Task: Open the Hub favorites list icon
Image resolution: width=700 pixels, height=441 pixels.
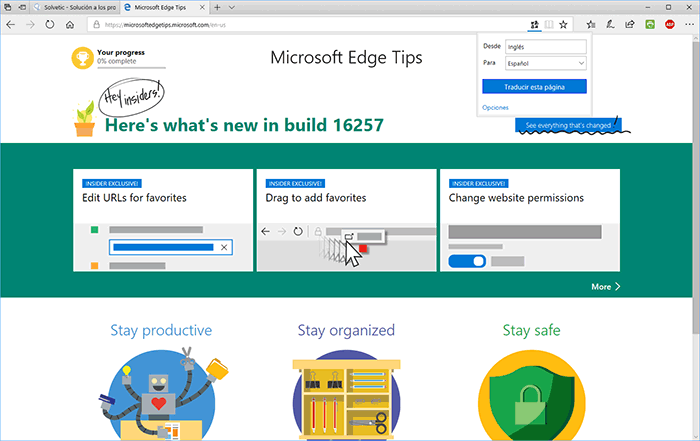Action: coord(591,25)
